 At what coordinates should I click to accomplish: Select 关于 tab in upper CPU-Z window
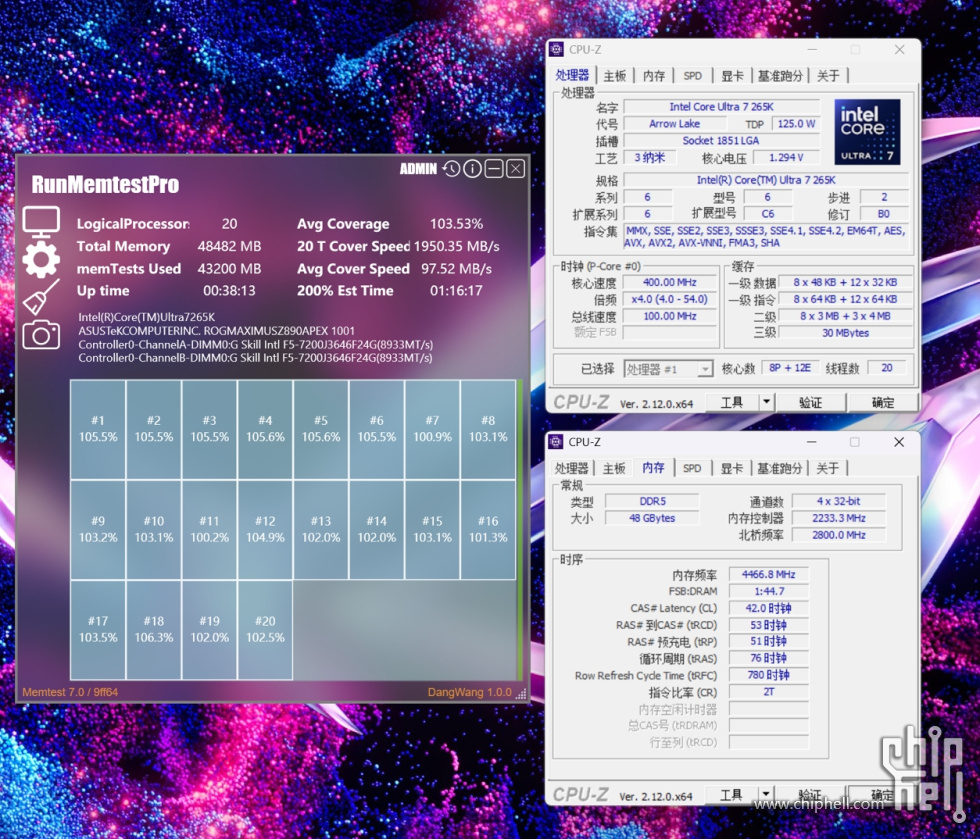tap(828, 76)
